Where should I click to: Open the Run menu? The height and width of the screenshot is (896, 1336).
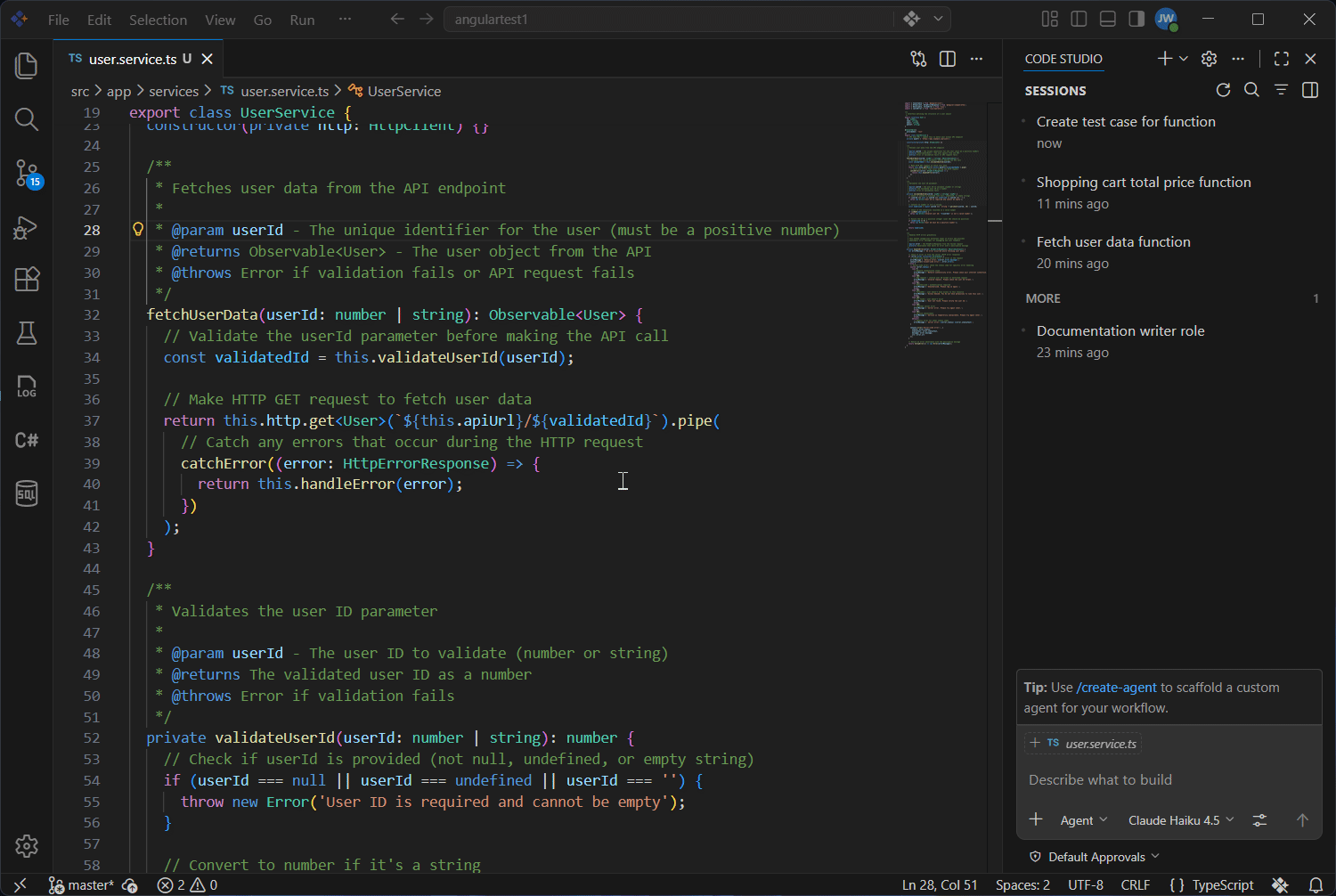tap(302, 20)
